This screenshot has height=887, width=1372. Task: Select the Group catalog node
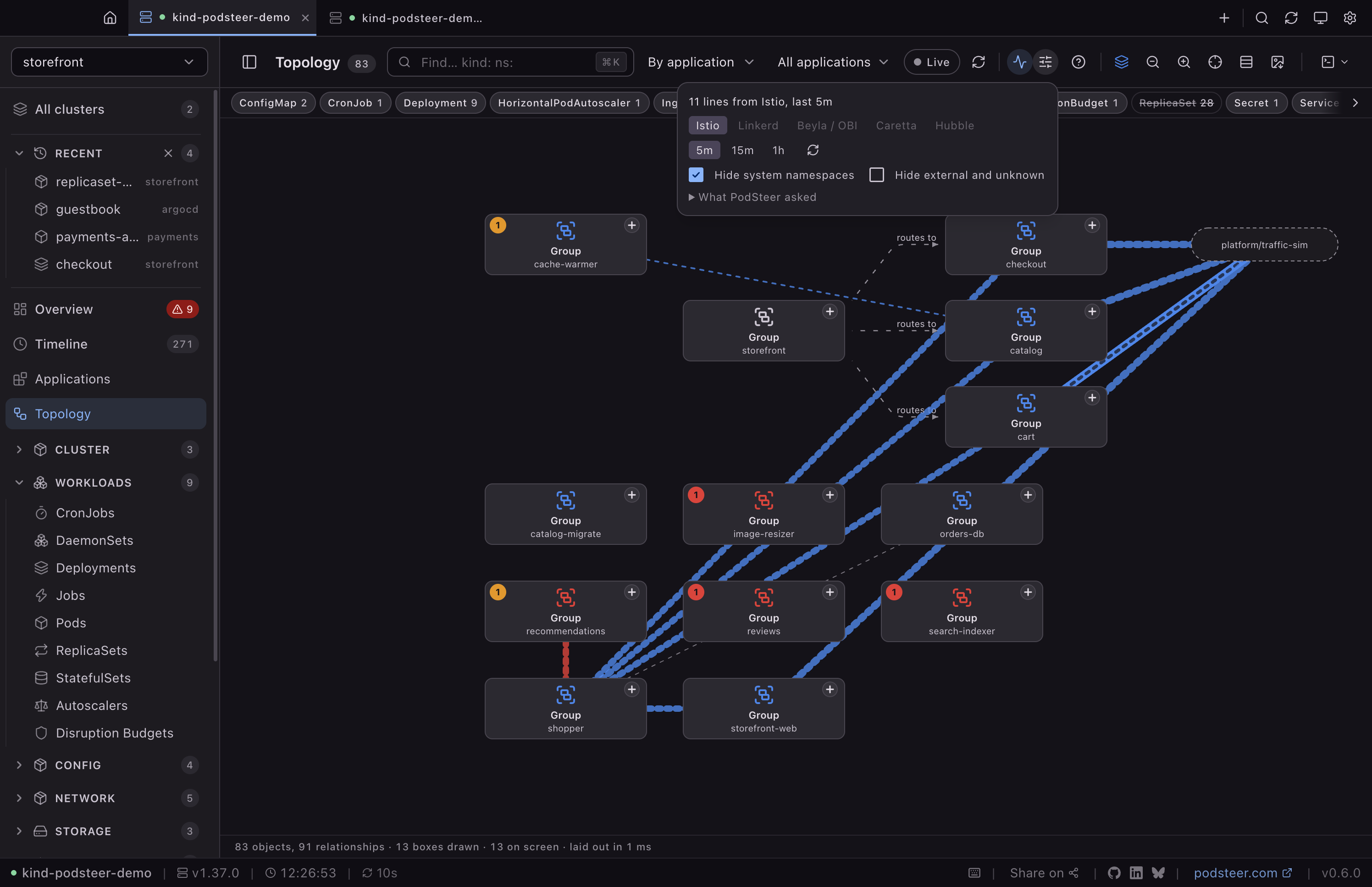(1025, 331)
